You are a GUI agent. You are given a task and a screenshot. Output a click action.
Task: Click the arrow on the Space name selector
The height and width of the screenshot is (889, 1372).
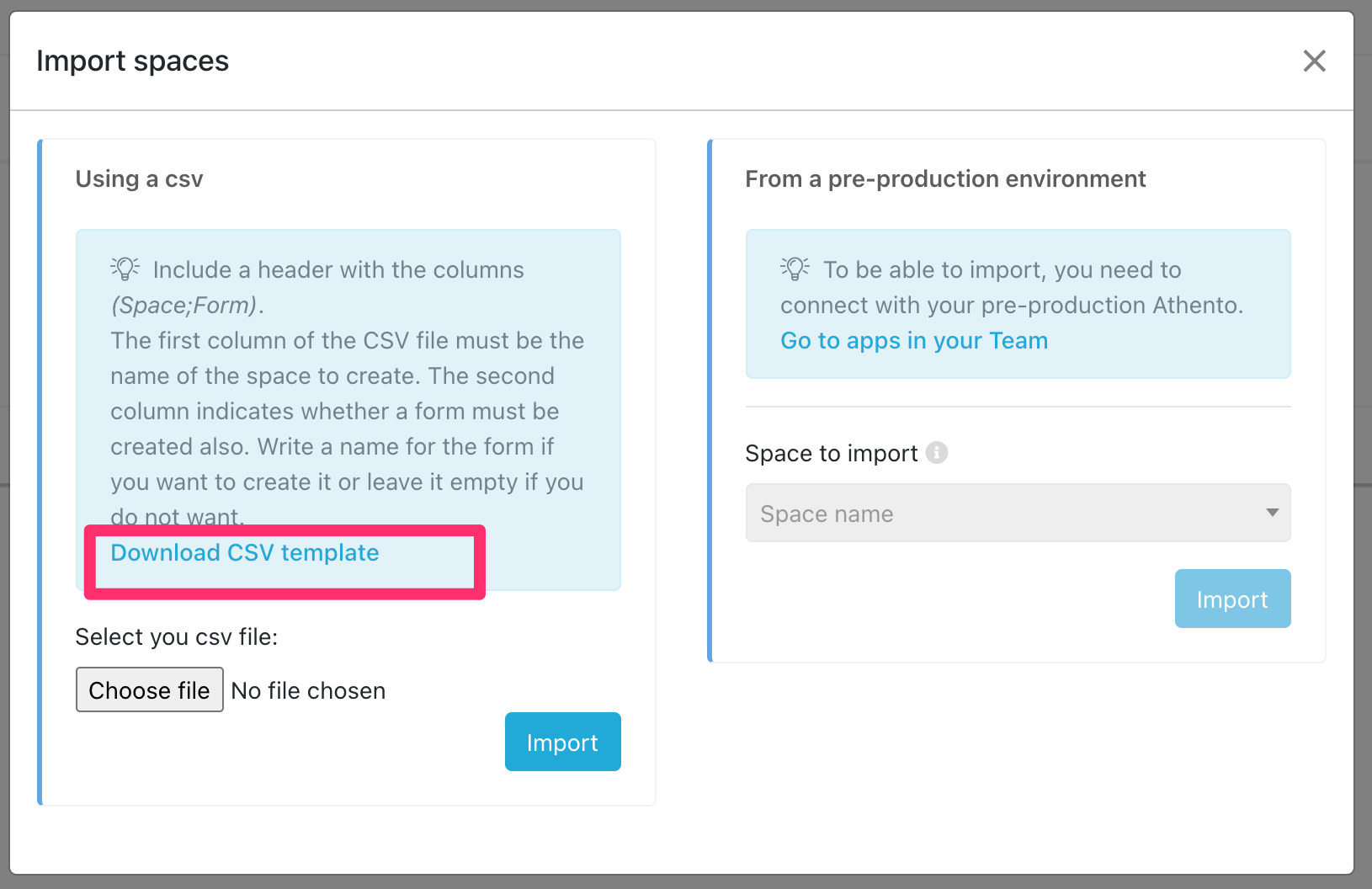1272,513
